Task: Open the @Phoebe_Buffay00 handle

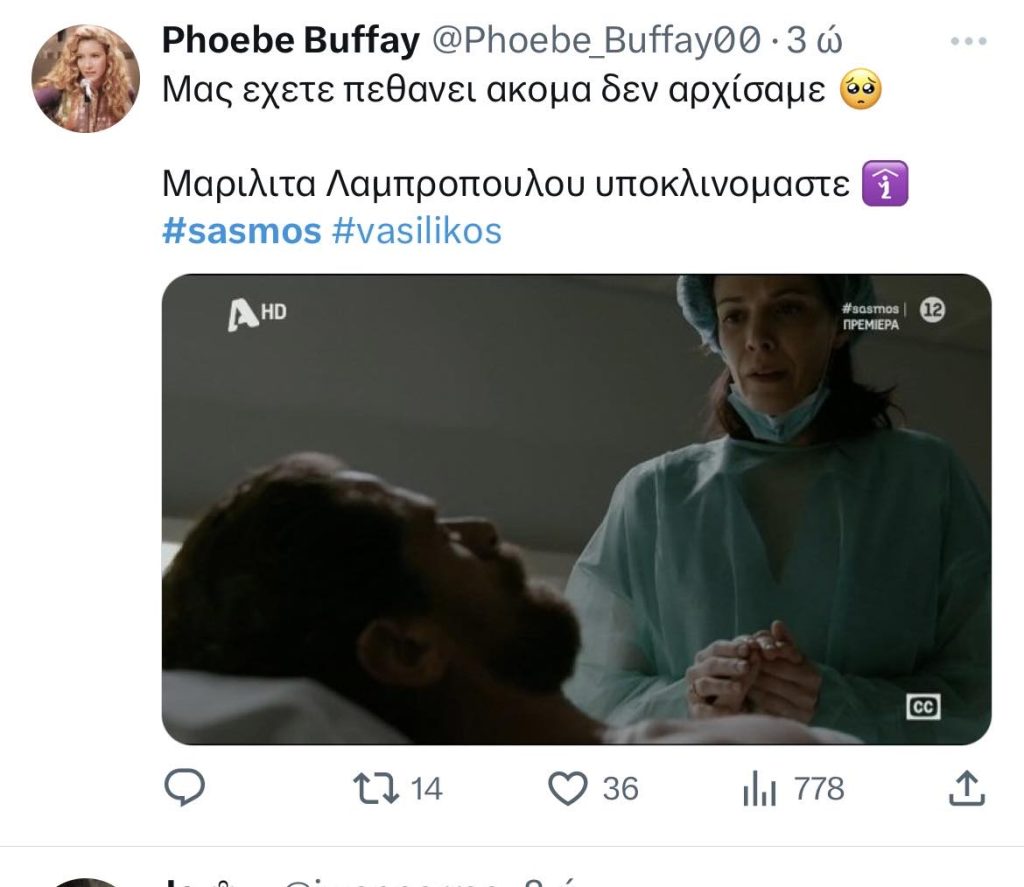Action: coord(596,40)
